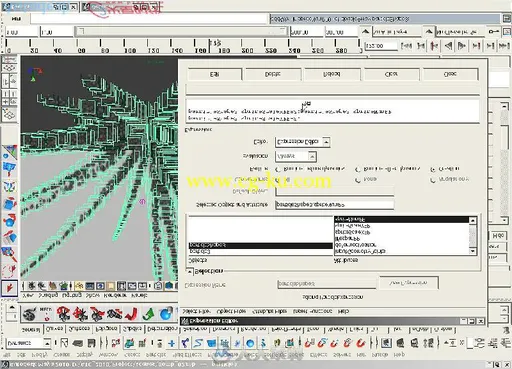Open animation preferences icon beside the key
Image resolution: width=512 pixels, height=369 pixels.
[507, 32]
